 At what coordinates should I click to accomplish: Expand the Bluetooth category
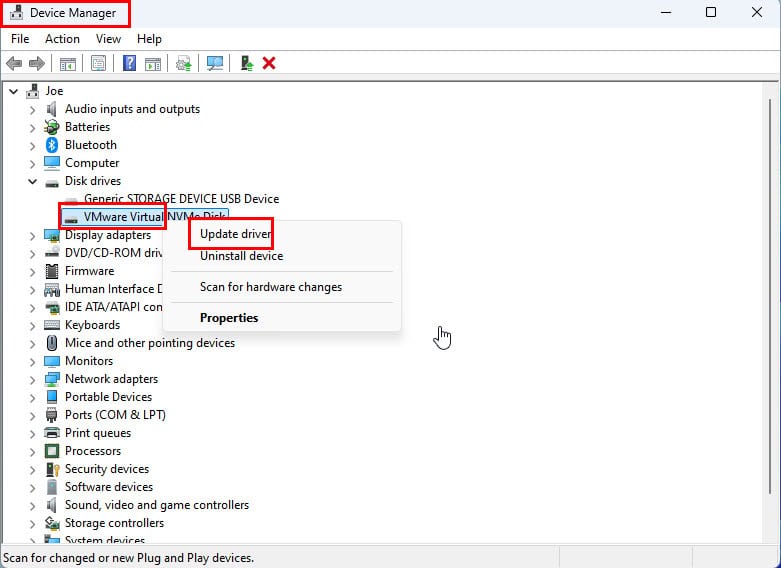(x=32, y=145)
